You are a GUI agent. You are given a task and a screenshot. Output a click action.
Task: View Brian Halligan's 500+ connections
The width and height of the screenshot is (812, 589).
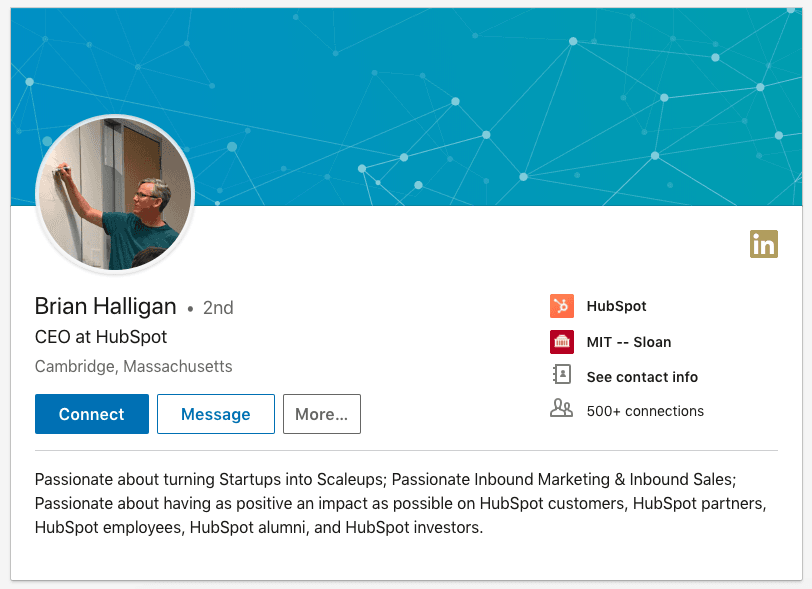click(x=644, y=410)
